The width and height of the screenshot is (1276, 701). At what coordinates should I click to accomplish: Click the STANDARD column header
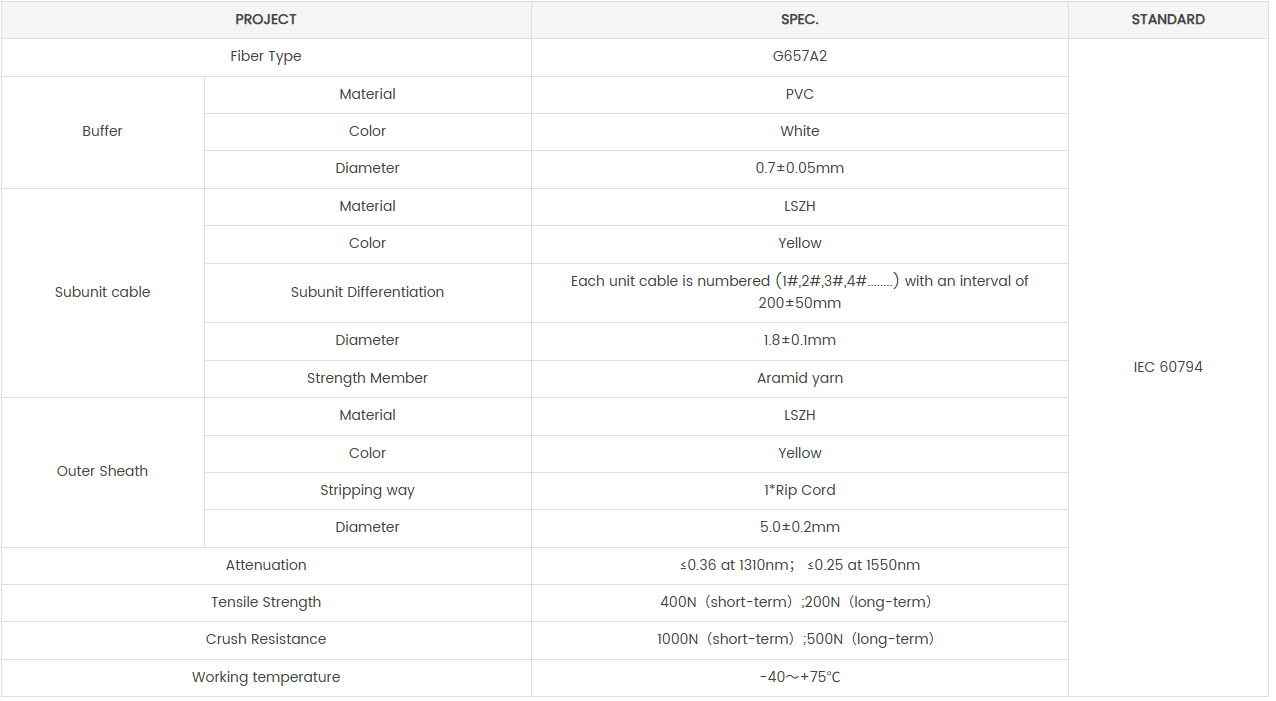(1167, 19)
